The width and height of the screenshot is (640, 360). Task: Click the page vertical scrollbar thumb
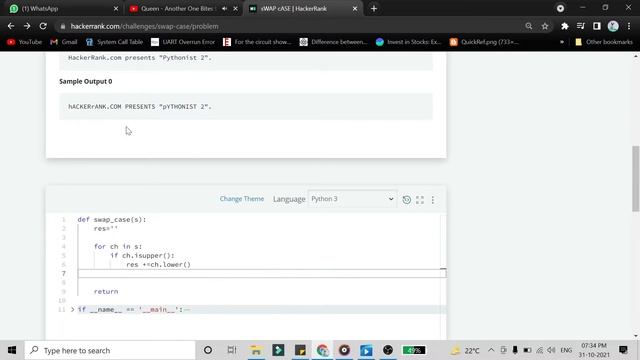point(636,178)
